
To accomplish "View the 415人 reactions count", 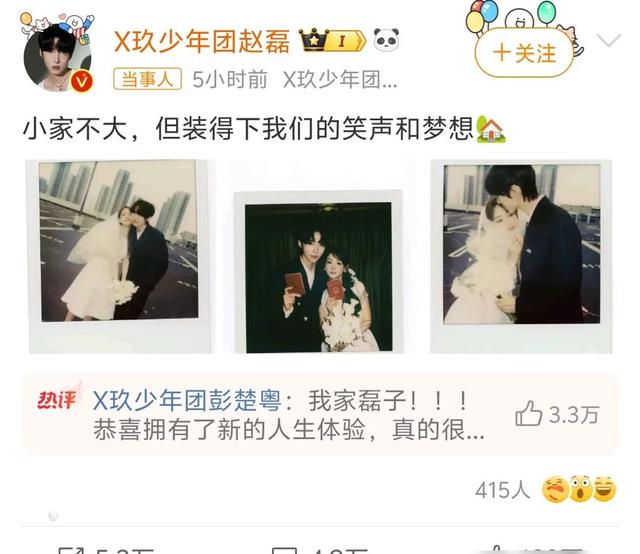I will click(x=502, y=489).
